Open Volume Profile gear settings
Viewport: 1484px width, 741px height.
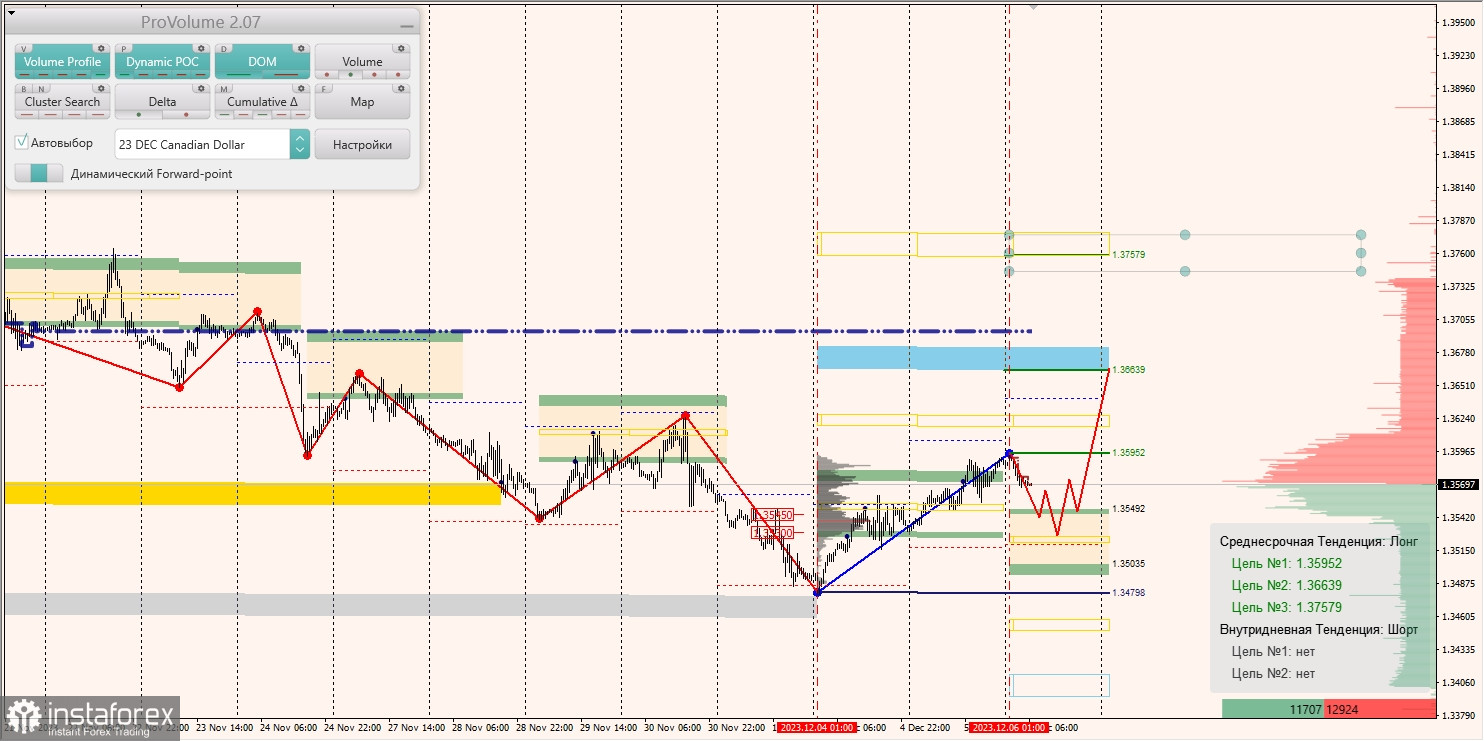(x=101, y=48)
